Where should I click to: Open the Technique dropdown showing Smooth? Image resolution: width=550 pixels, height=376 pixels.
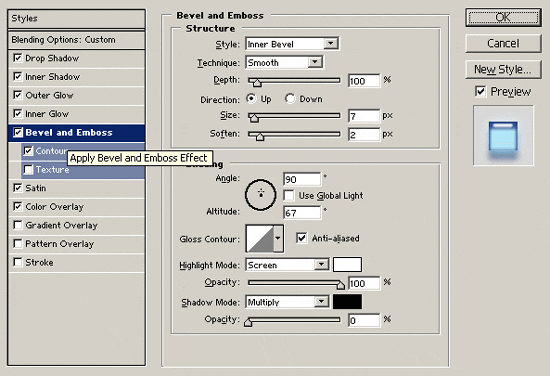point(284,62)
